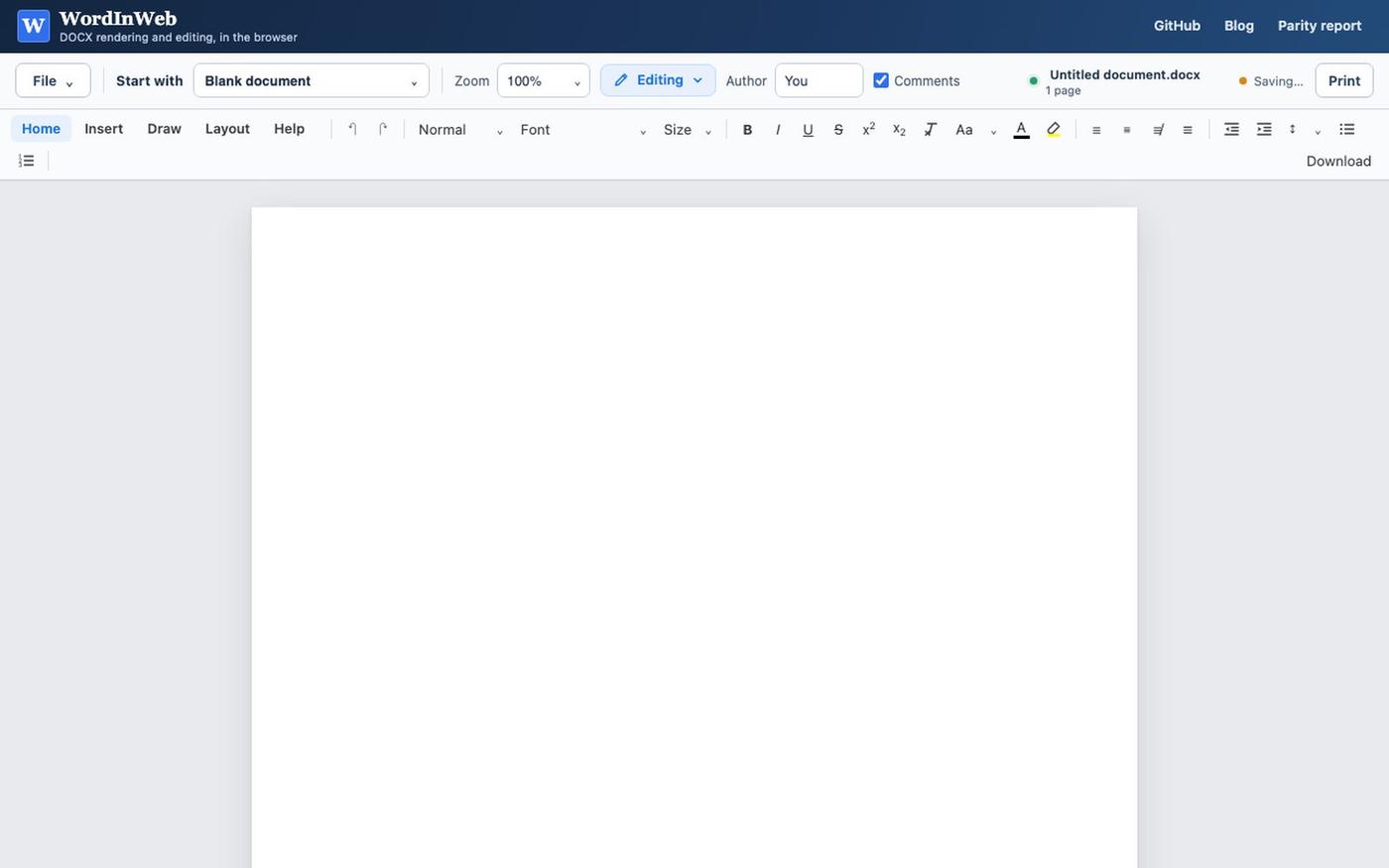
Task: Pick the yellow highlight color
Action: (1054, 129)
